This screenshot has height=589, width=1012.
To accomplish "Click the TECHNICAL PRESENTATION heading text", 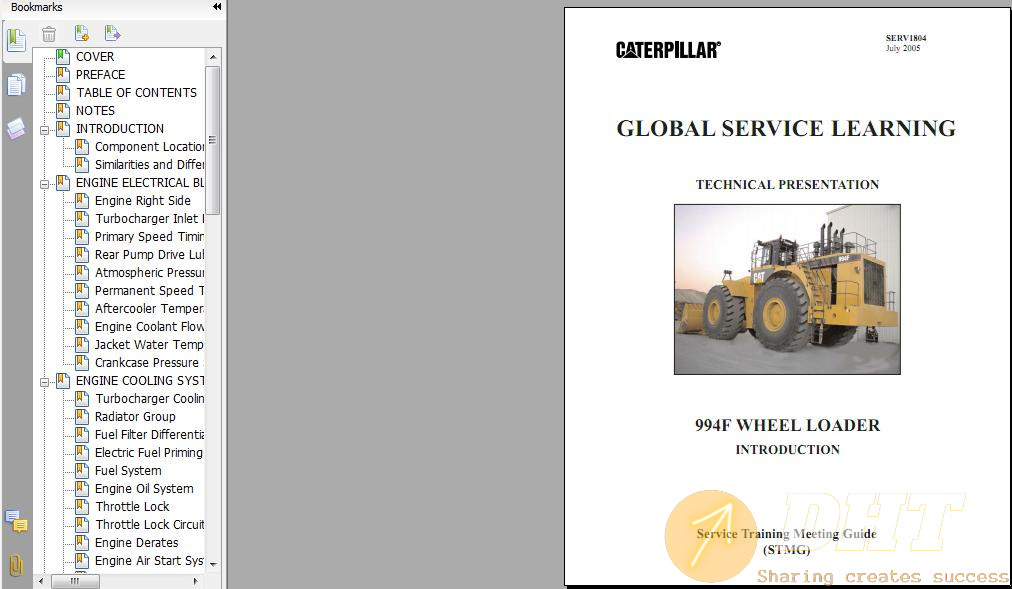I will [x=787, y=185].
